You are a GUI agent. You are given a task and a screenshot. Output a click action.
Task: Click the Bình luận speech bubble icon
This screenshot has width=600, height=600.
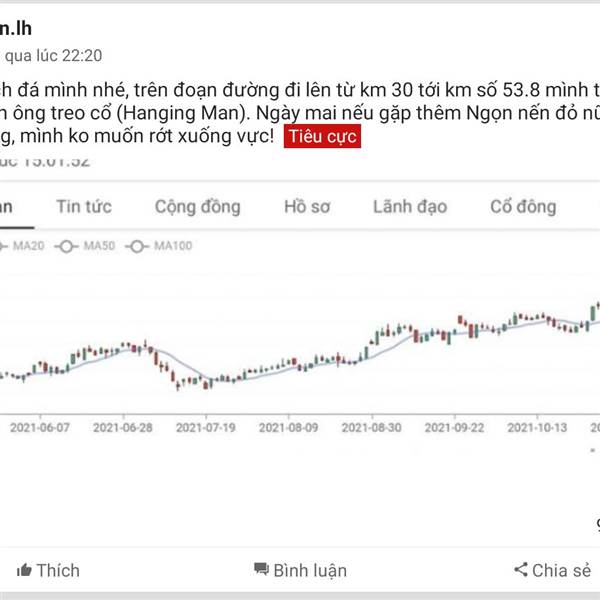click(x=262, y=569)
